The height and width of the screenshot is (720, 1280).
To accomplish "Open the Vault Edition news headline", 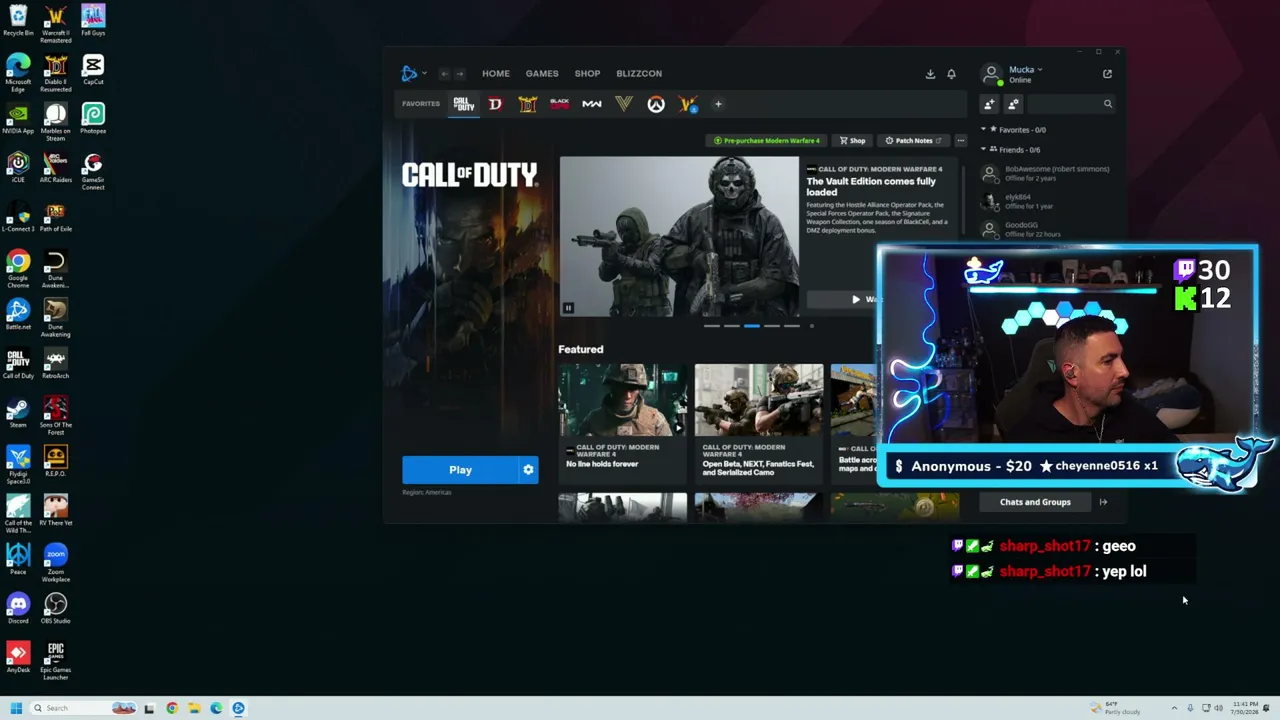I will coord(871,187).
